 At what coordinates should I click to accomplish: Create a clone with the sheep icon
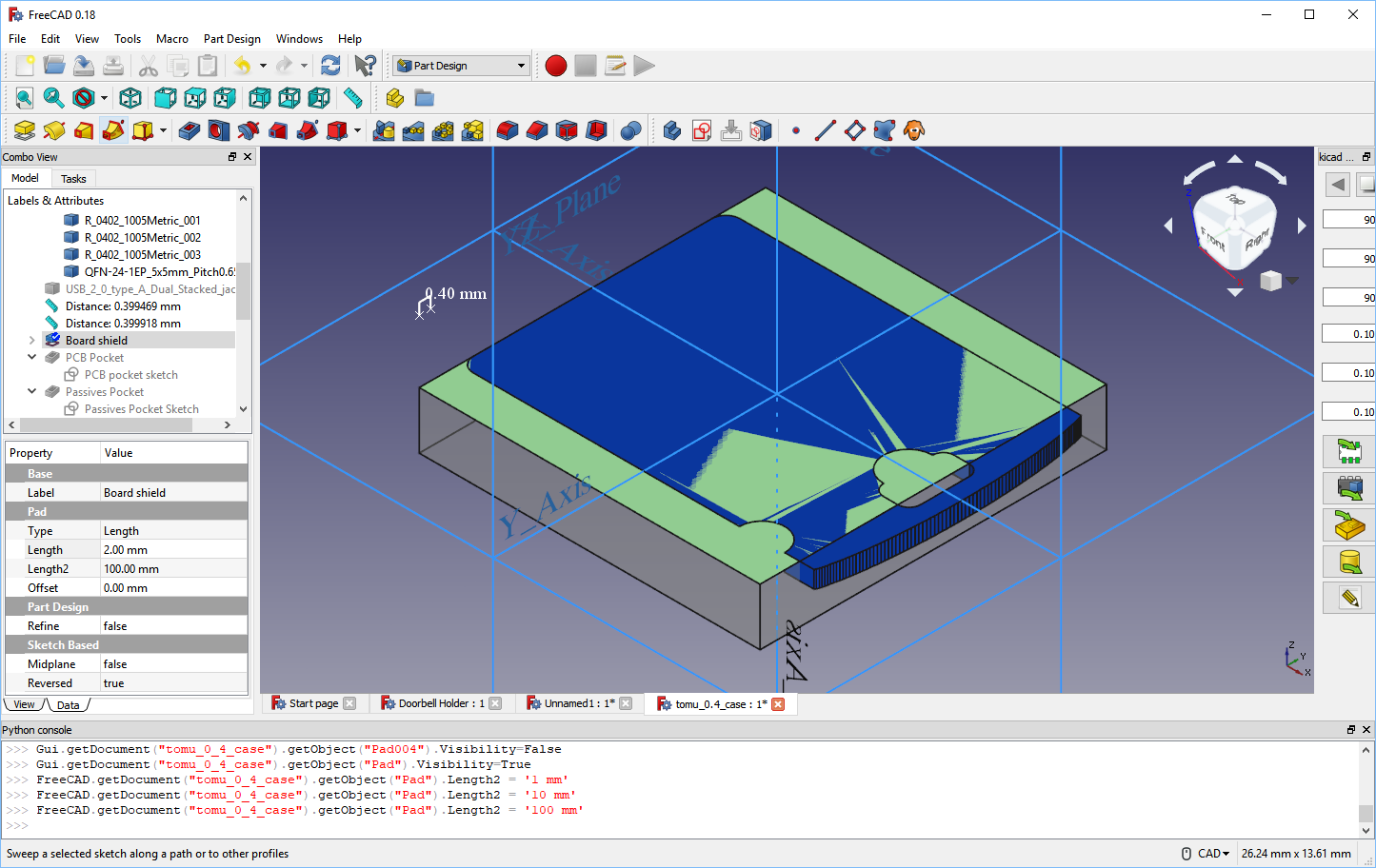click(913, 130)
